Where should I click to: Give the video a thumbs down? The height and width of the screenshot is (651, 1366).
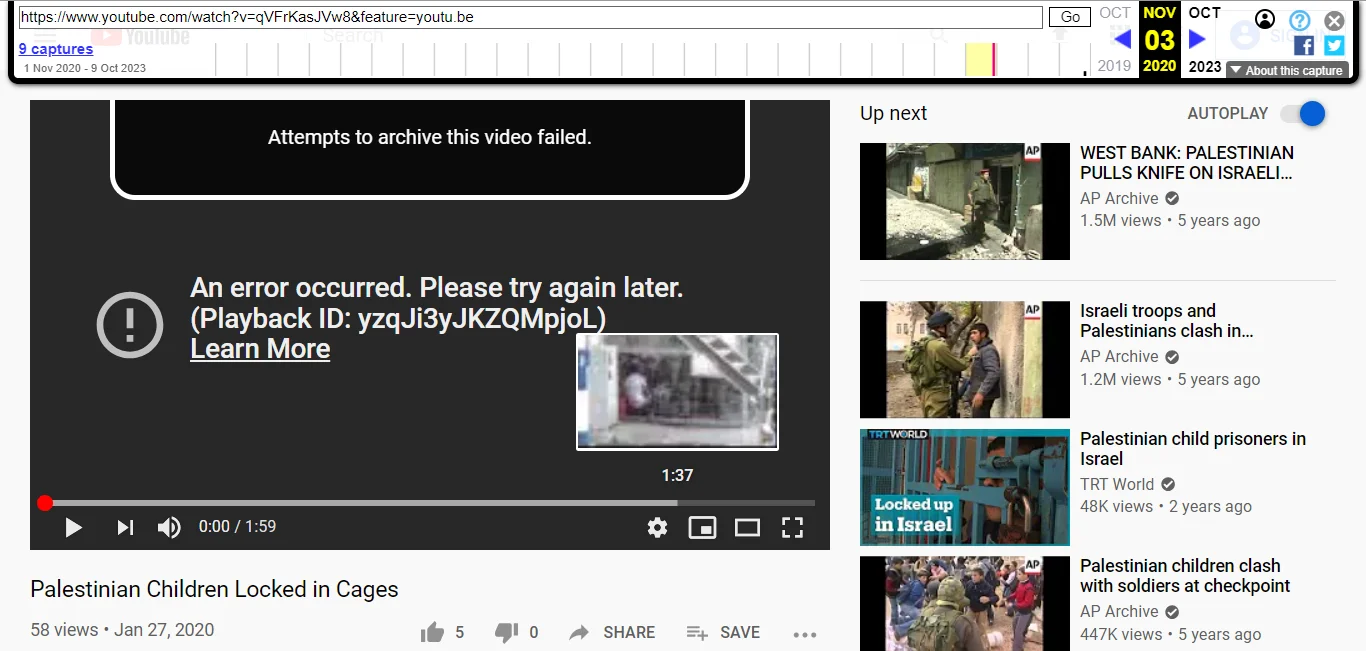pyautogui.click(x=505, y=631)
